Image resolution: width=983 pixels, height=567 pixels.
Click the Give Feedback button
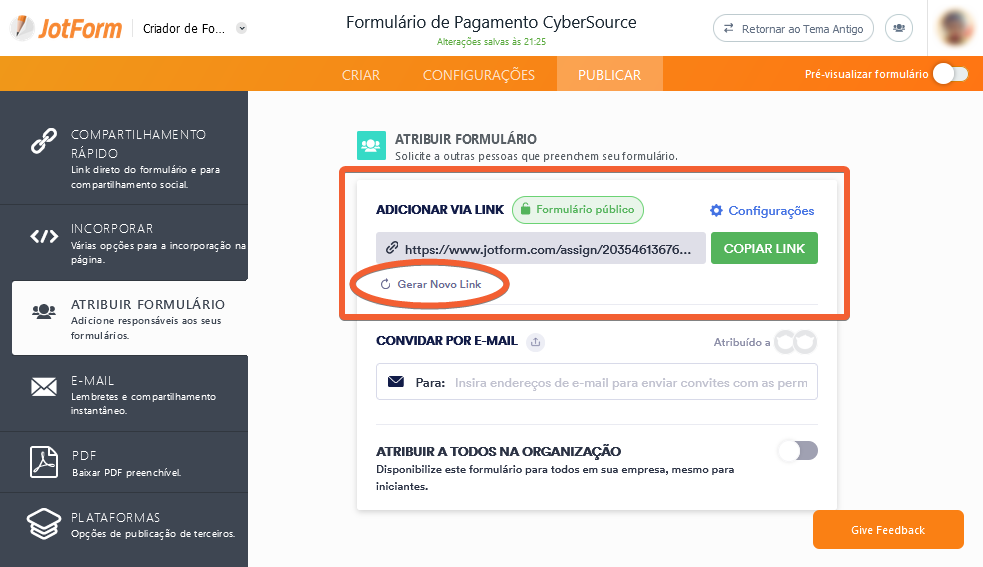pos(887,530)
